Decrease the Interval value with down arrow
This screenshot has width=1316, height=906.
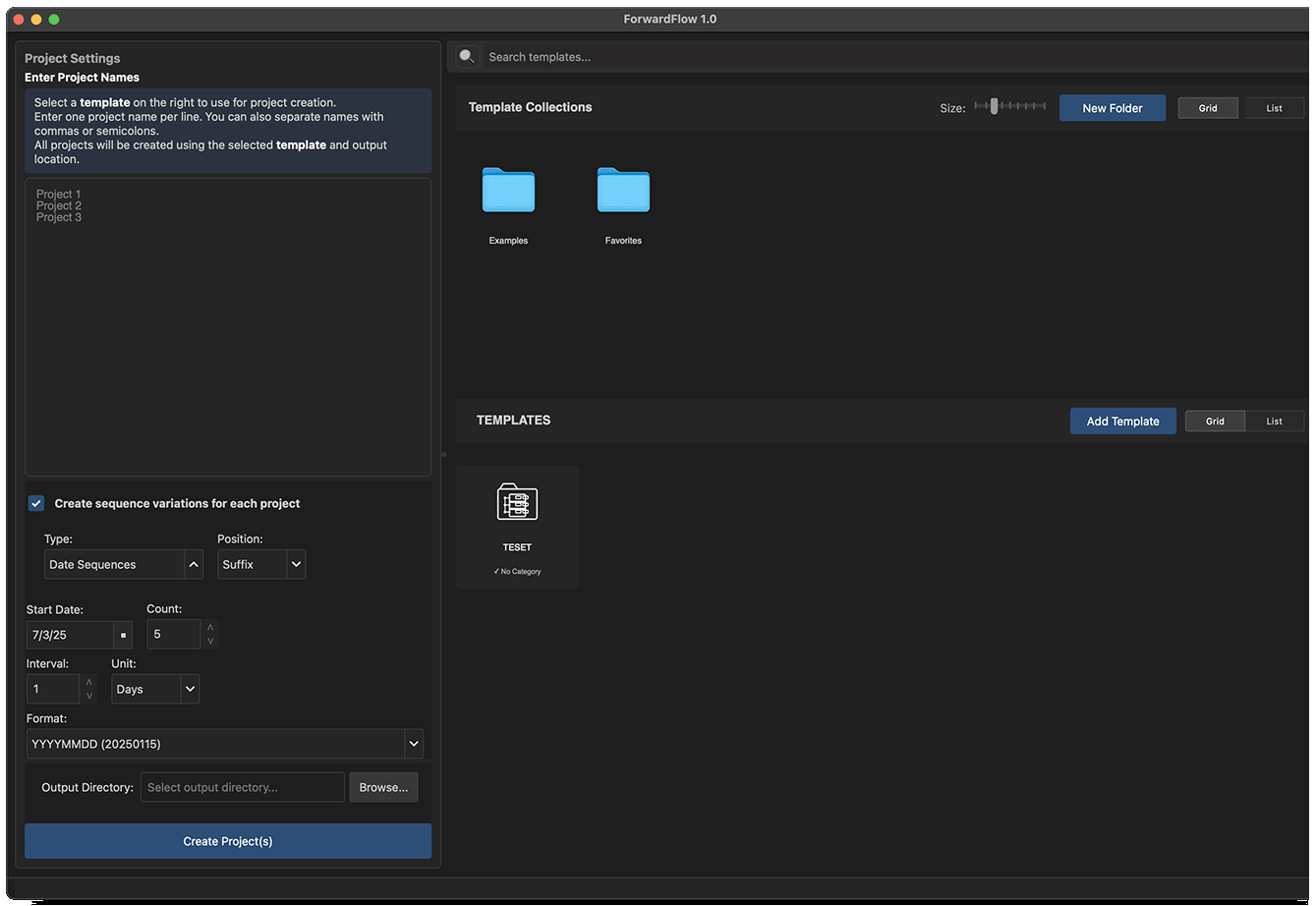pyautogui.click(x=89, y=696)
